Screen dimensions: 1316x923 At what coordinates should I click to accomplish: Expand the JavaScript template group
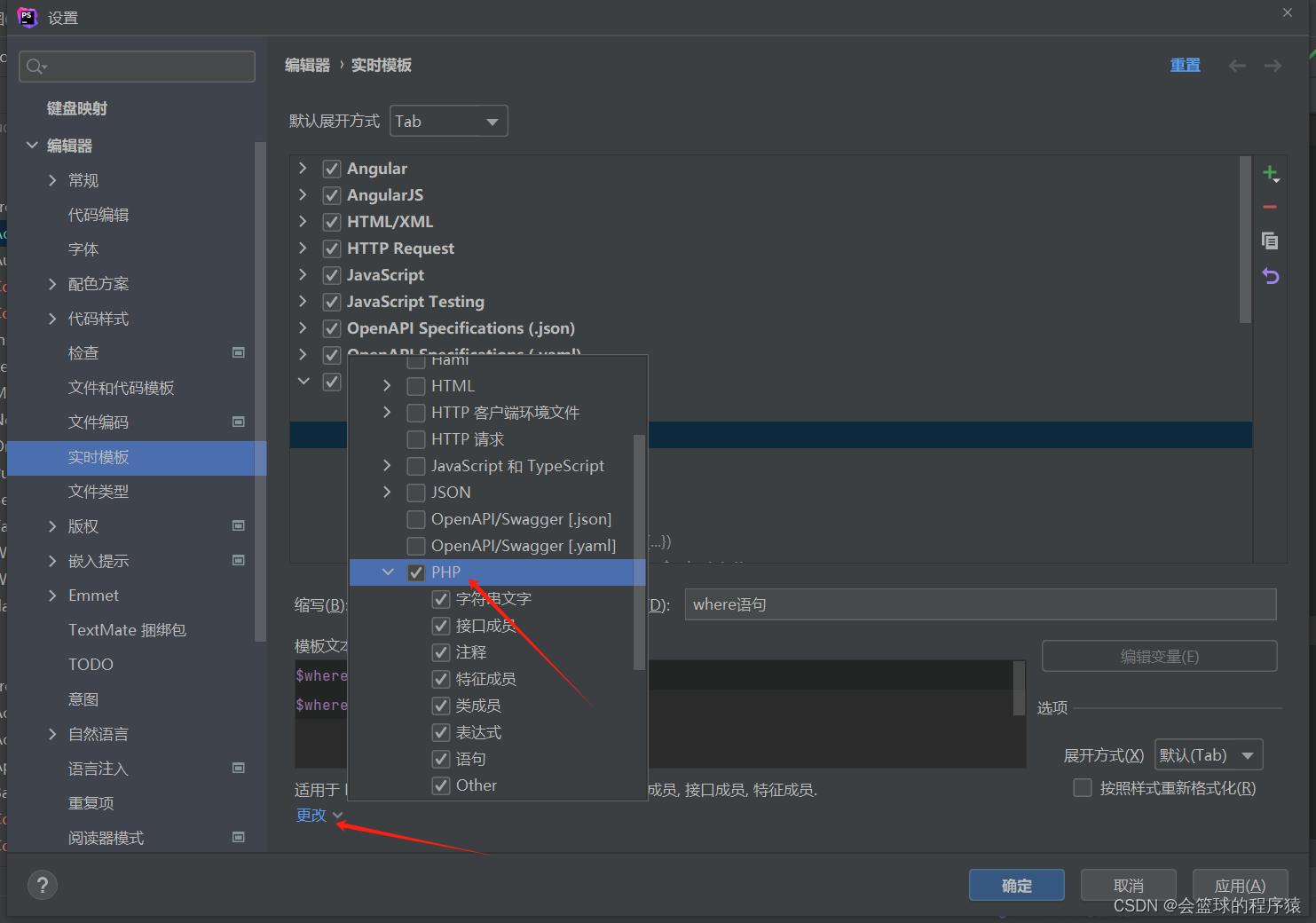[x=303, y=275]
